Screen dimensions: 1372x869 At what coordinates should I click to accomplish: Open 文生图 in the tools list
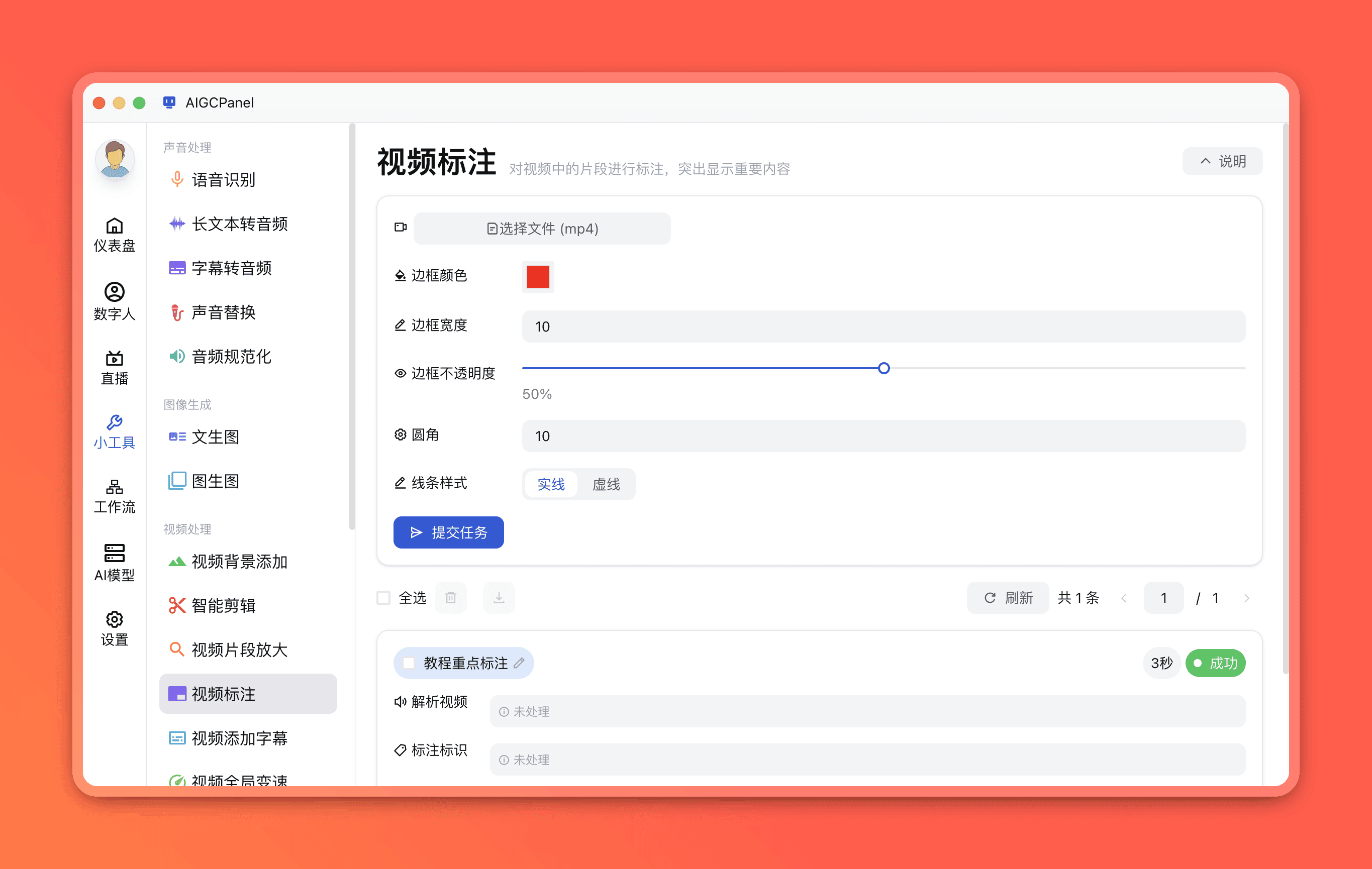point(248,437)
